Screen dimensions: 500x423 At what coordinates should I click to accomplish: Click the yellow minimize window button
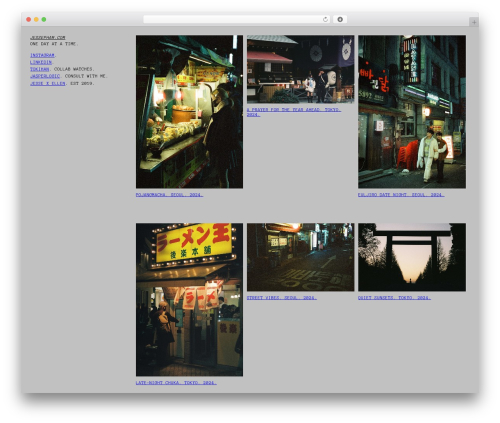click(36, 19)
